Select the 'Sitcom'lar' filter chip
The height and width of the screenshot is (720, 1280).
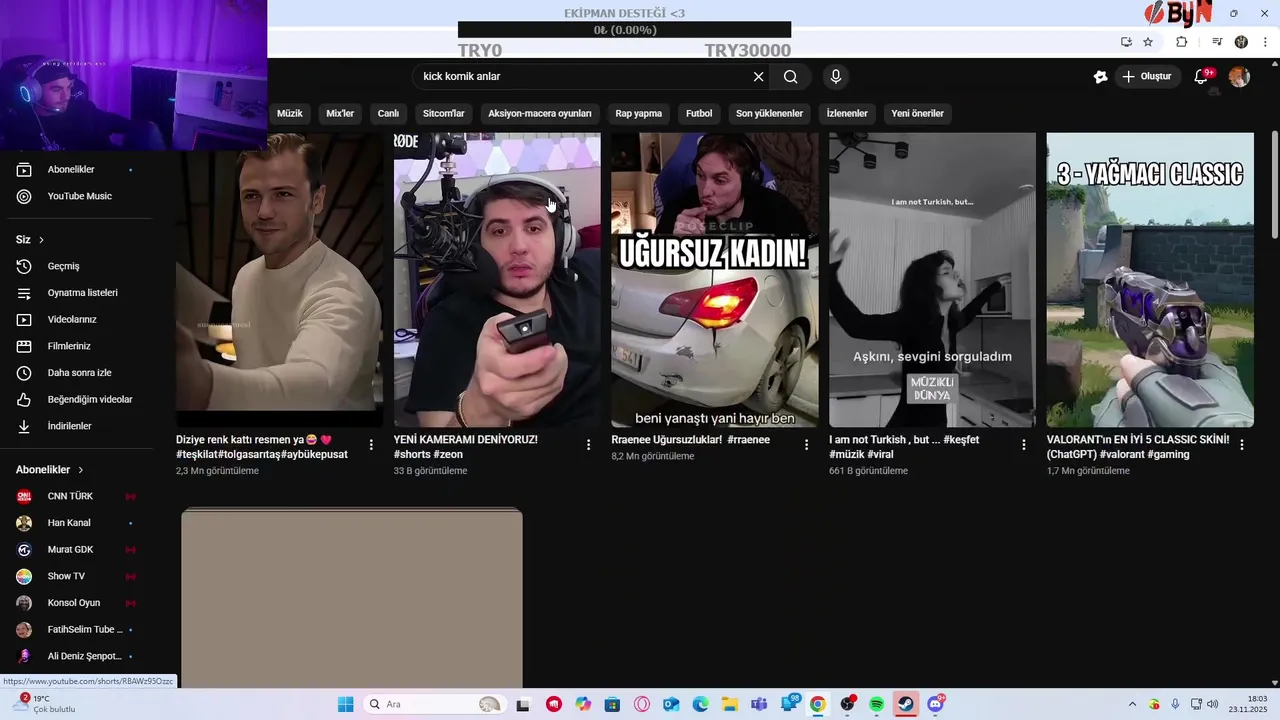[x=443, y=113]
